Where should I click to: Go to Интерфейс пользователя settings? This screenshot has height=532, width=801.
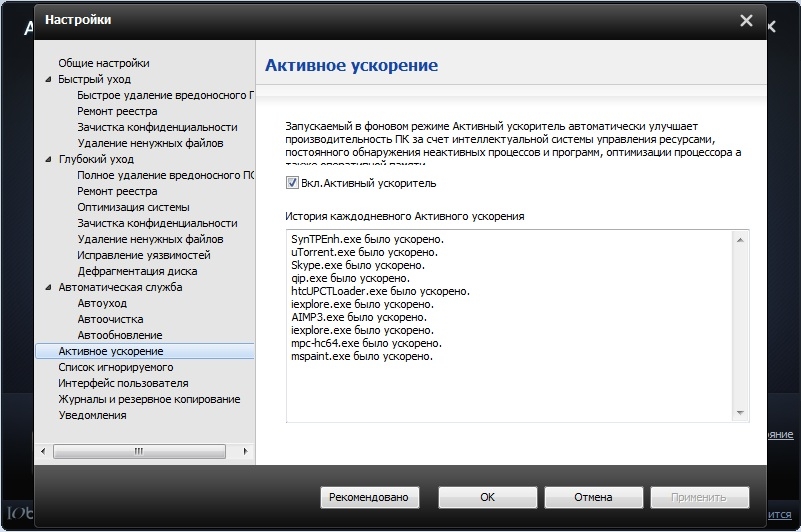tap(123, 383)
